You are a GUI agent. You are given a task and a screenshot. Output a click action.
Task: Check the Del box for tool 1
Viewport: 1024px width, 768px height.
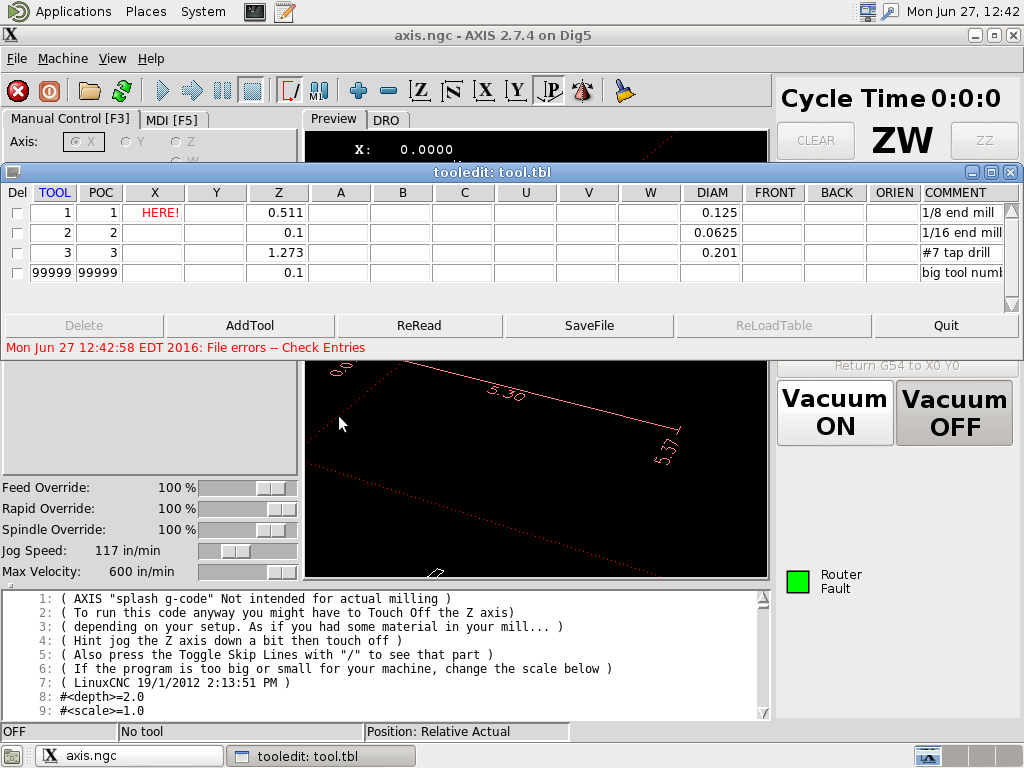coord(17,213)
